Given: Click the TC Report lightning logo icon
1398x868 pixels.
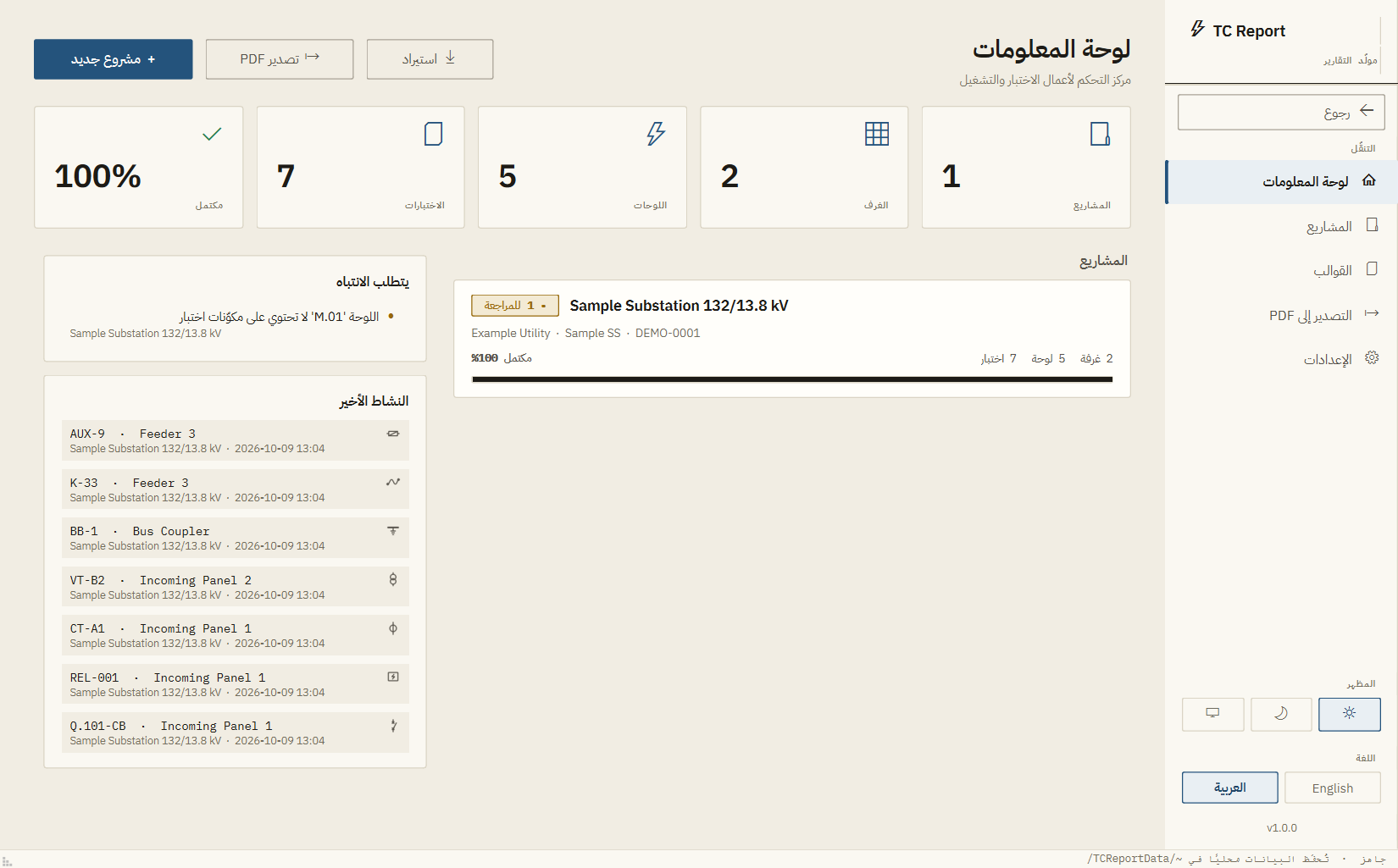Looking at the screenshot, I should (1197, 30).
